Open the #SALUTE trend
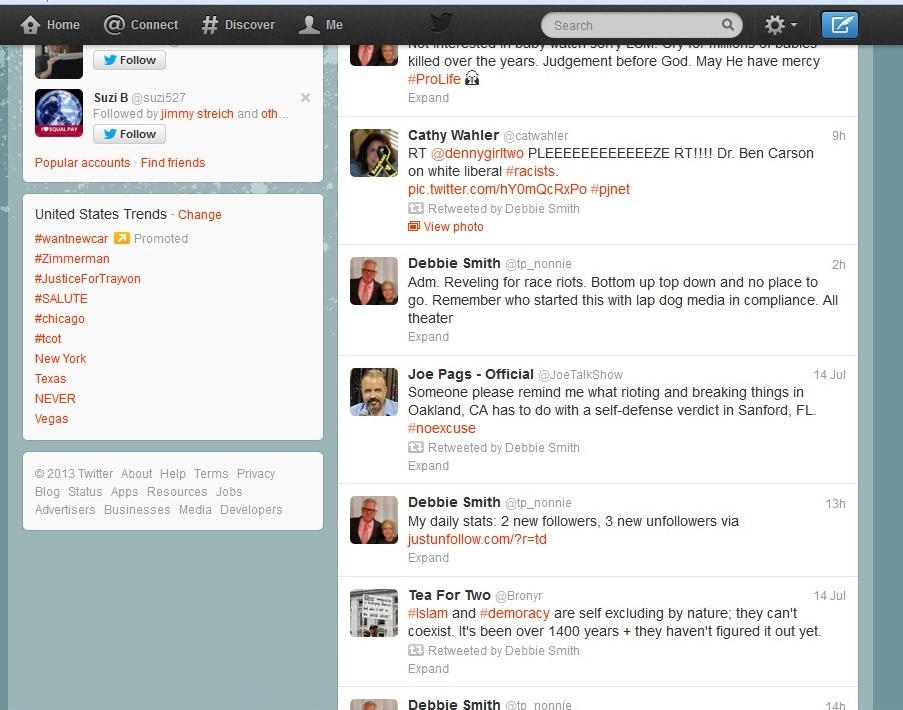The height and width of the screenshot is (710, 903). click(61, 299)
